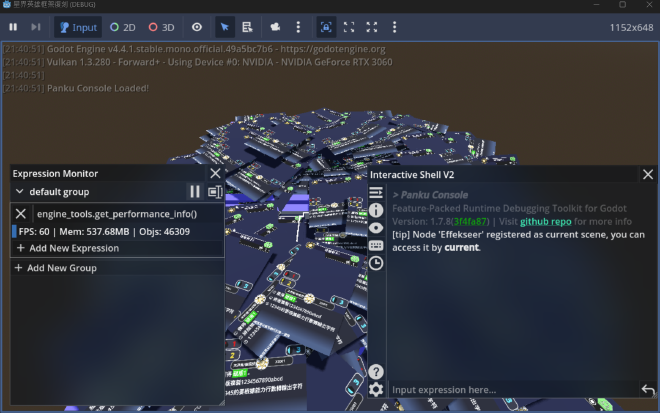
Task: Open the github repo link
Action: point(546,221)
